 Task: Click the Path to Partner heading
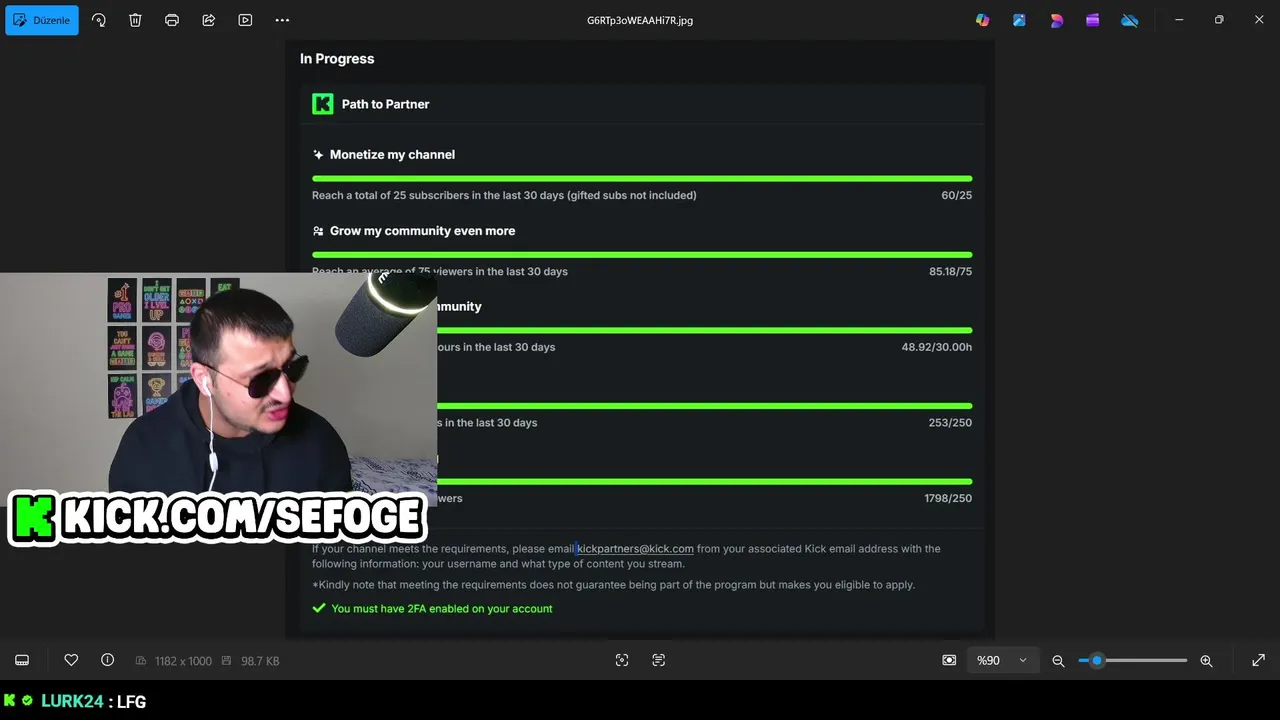[x=385, y=104]
